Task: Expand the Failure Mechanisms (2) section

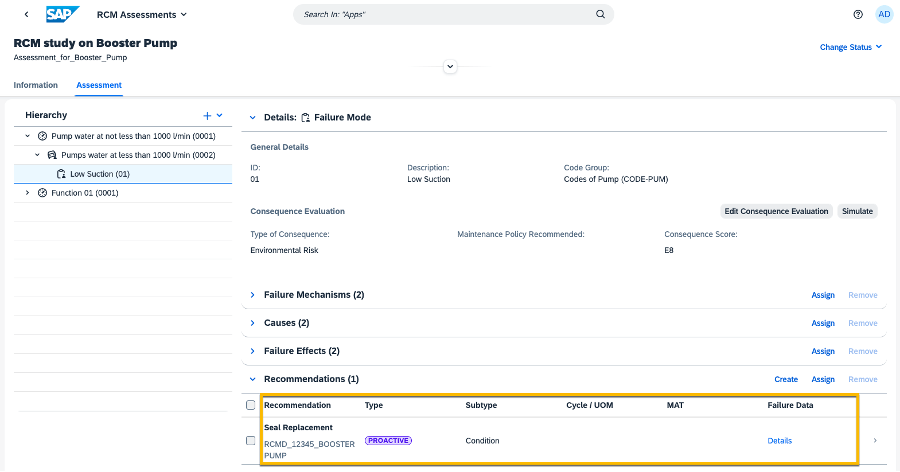Action: pos(253,295)
